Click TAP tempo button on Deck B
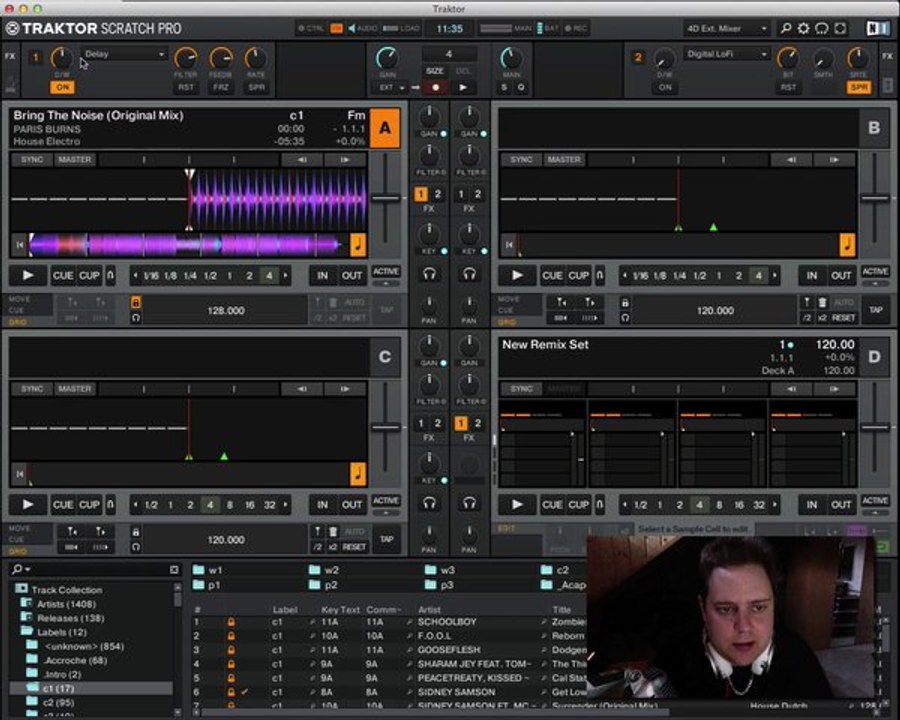 click(875, 309)
